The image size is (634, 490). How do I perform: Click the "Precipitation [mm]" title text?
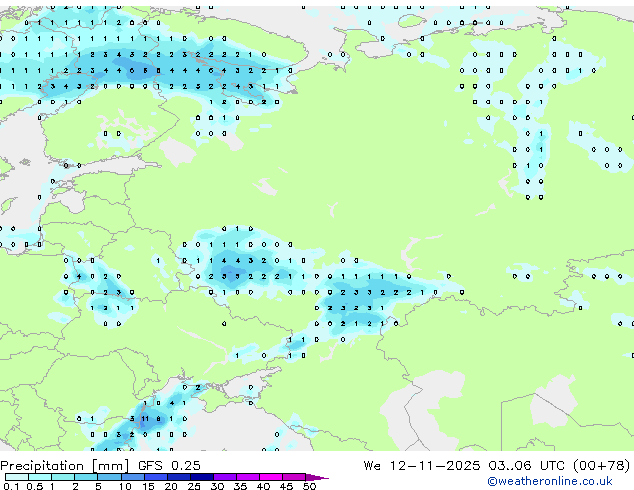(64, 466)
